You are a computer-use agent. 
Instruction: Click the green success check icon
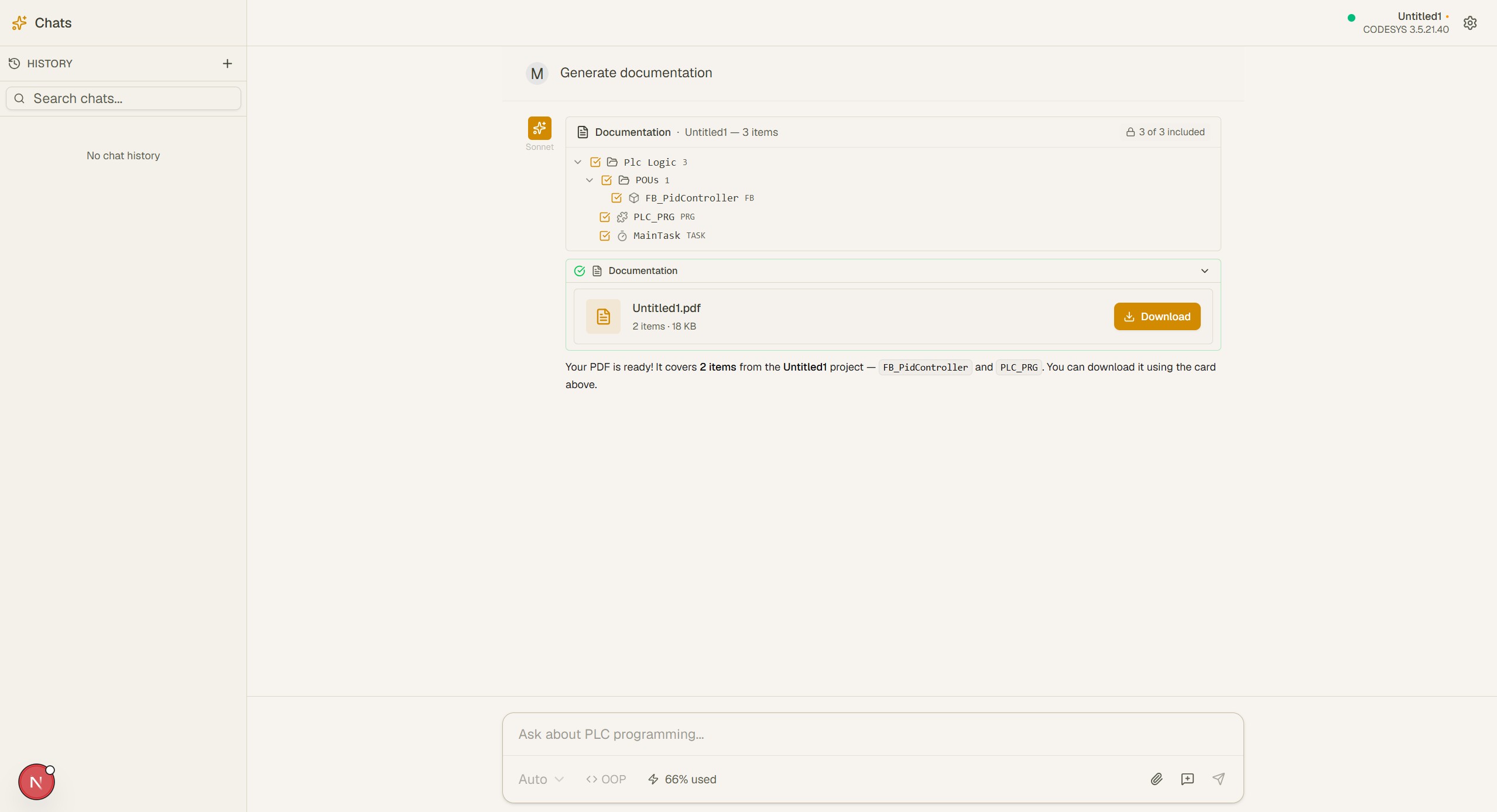click(580, 271)
